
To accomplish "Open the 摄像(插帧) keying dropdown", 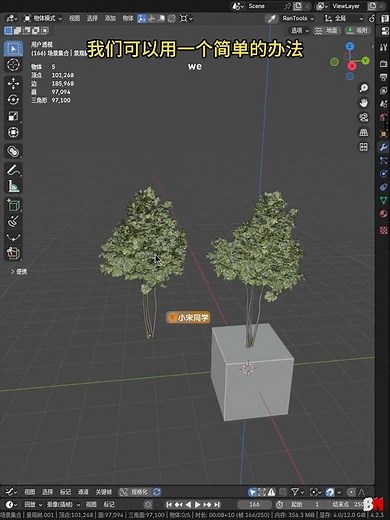I will (63, 504).
